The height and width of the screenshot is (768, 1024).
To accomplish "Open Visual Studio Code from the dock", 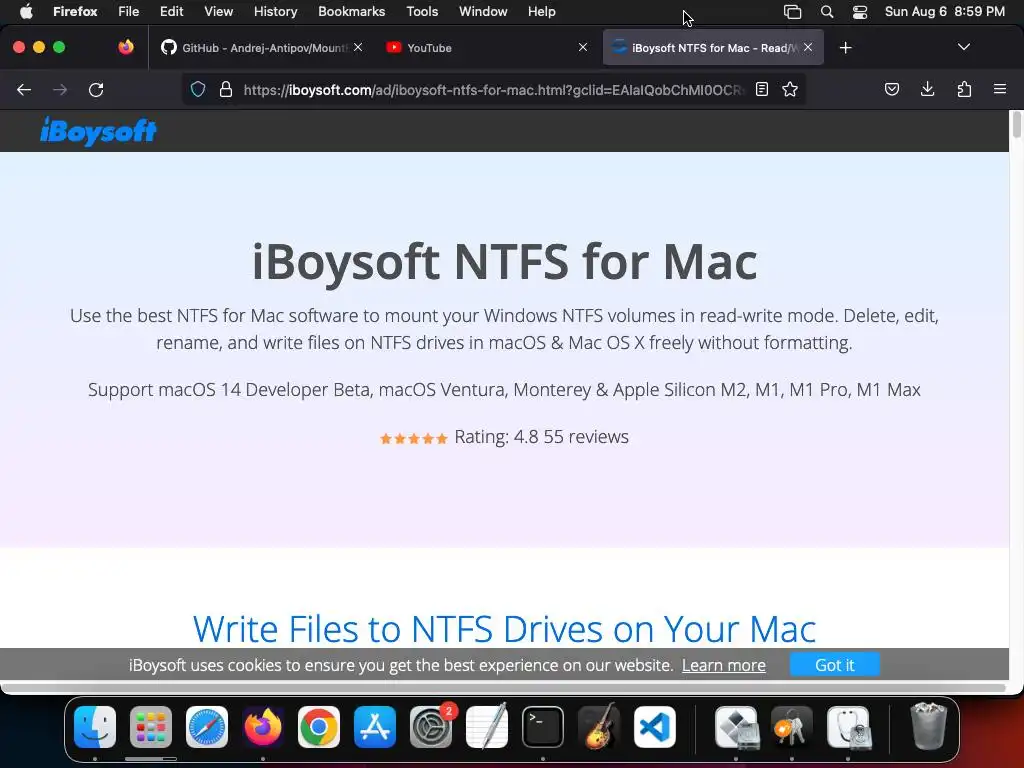I will point(655,726).
